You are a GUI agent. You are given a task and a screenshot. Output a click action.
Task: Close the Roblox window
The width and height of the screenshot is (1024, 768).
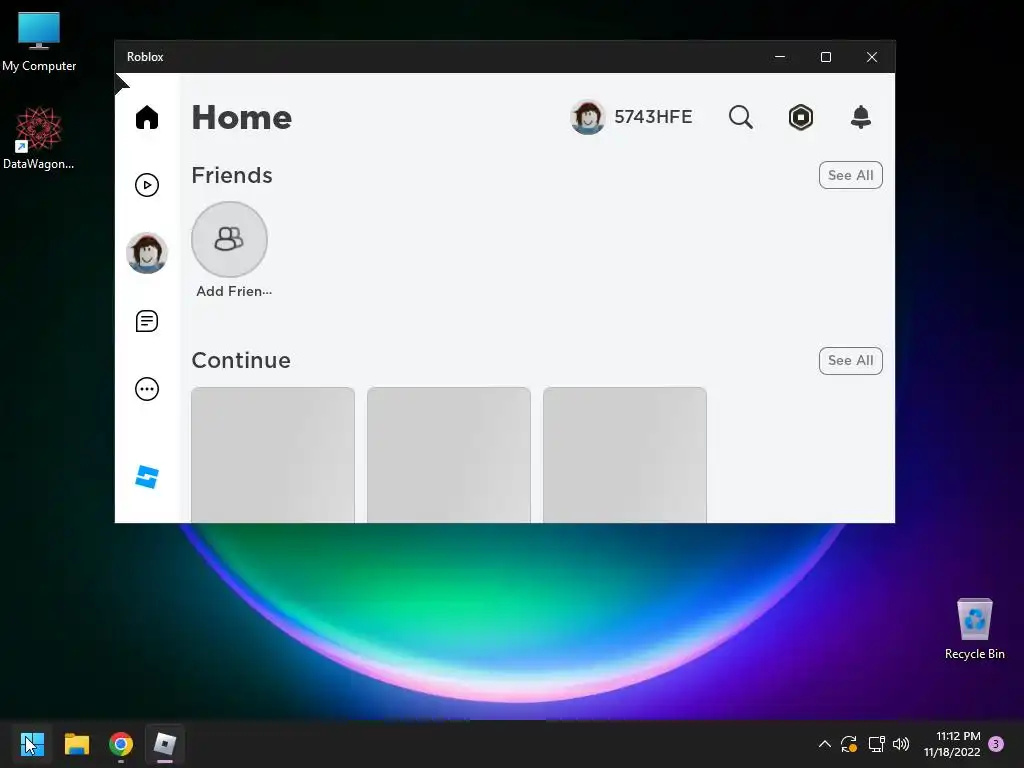click(x=872, y=57)
